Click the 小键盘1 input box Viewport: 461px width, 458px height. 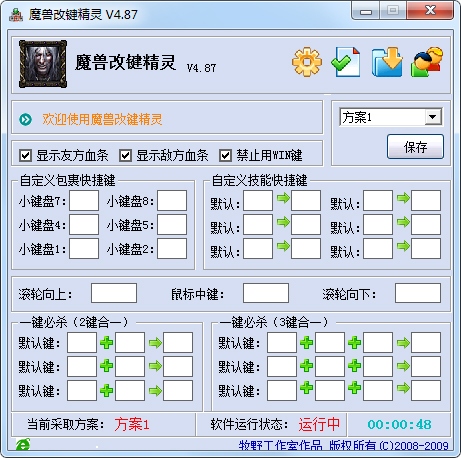tap(84, 249)
